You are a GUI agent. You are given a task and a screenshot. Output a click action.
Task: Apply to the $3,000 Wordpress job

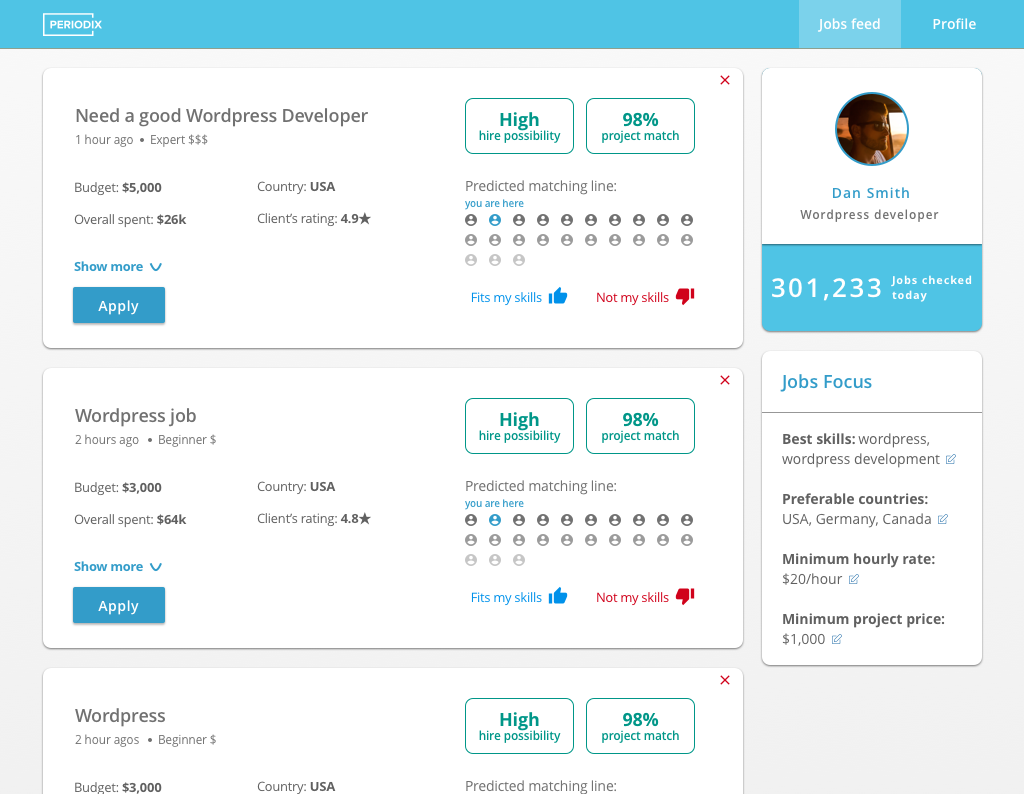(x=118, y=606)
